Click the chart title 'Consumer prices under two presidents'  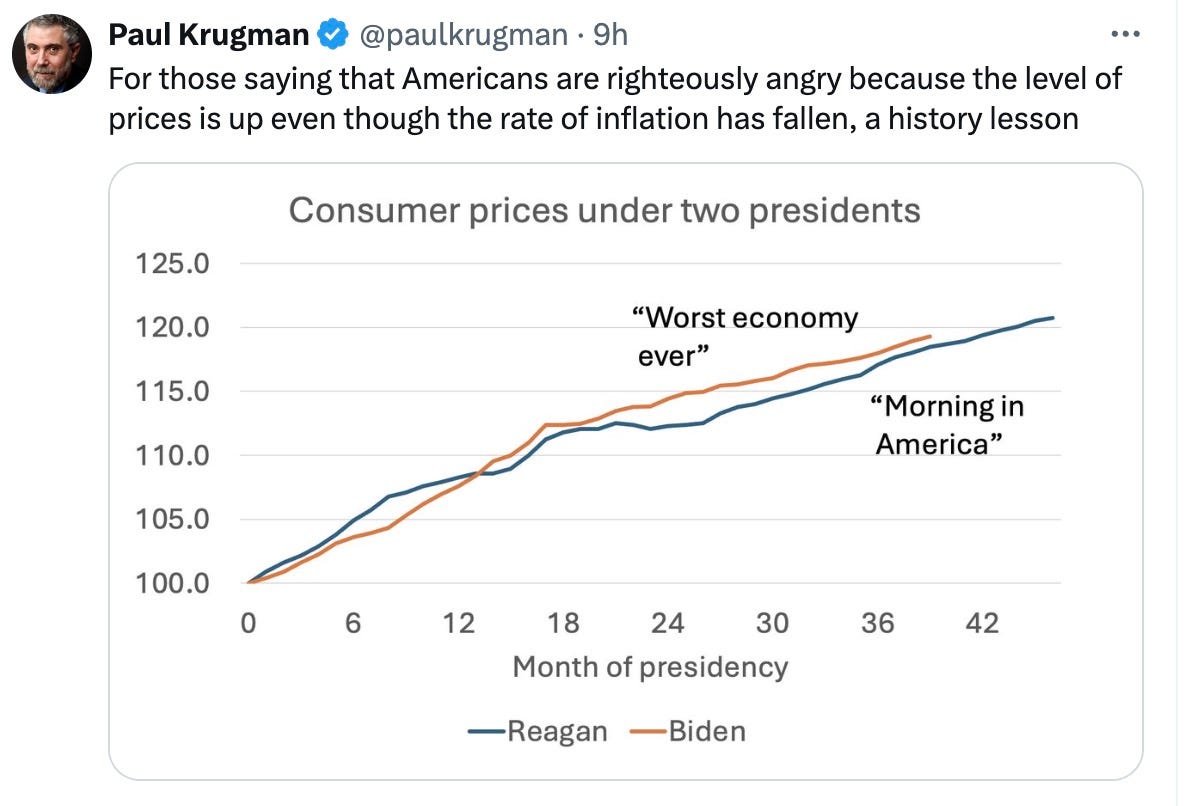click(x=604, y=211)
